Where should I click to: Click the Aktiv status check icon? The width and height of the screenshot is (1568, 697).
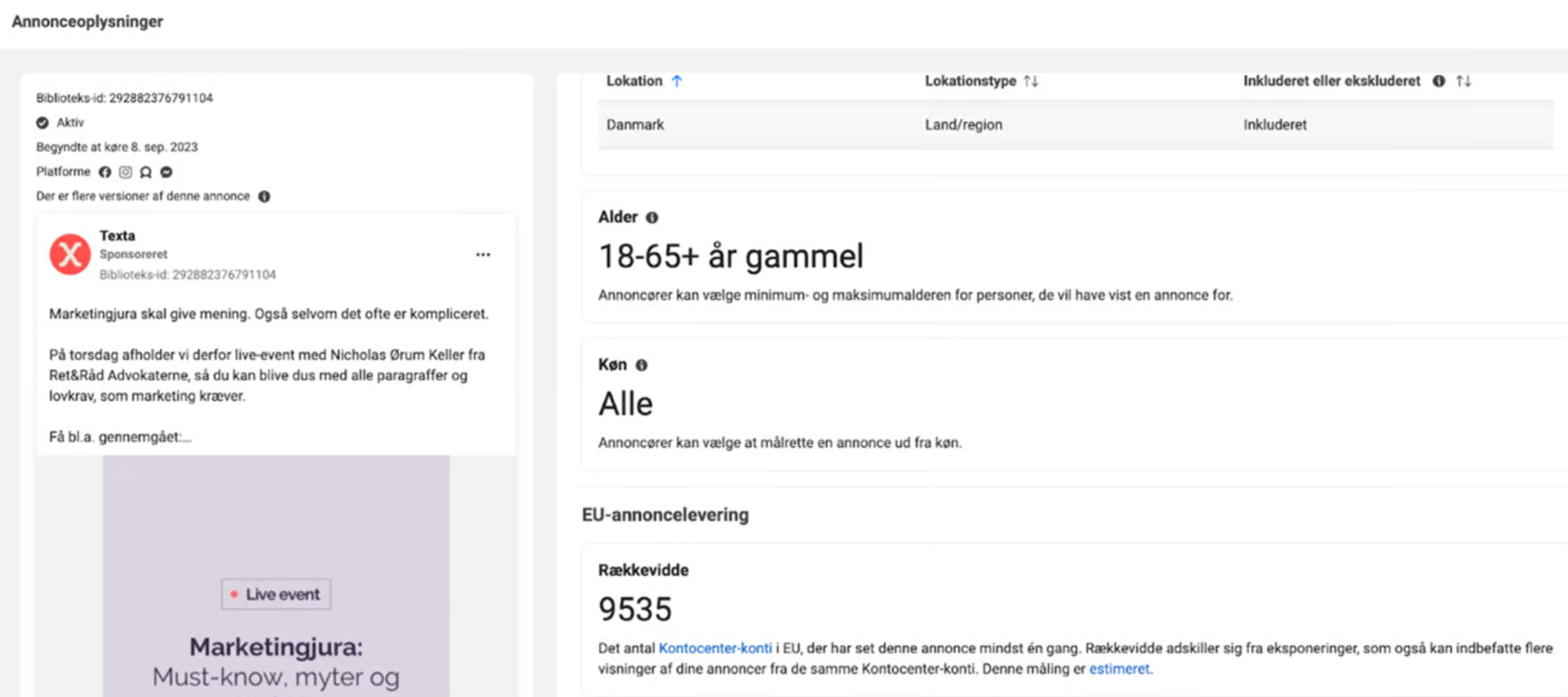[x=42, y=123]
